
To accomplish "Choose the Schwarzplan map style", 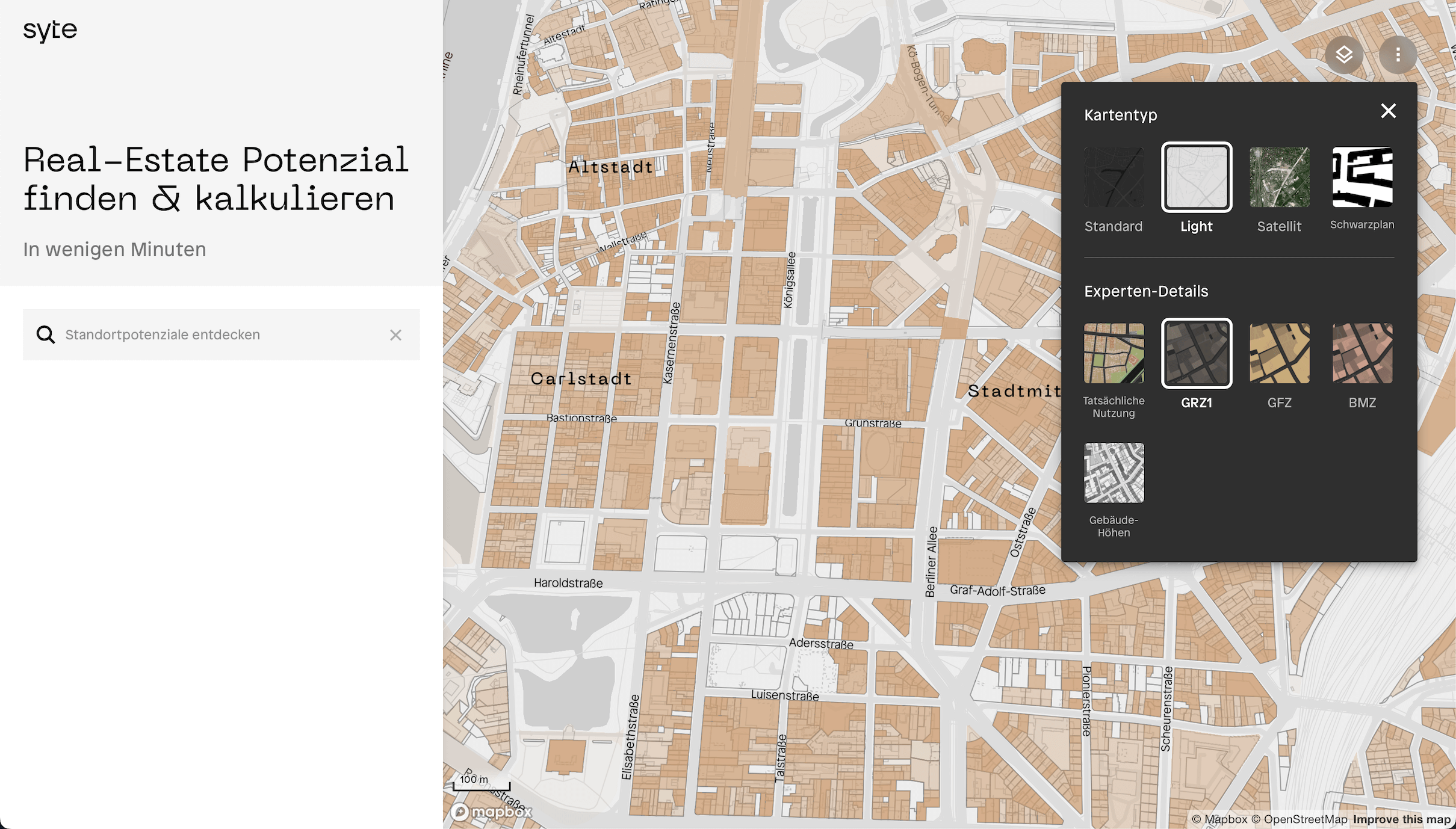I will tap(1362, 177).
